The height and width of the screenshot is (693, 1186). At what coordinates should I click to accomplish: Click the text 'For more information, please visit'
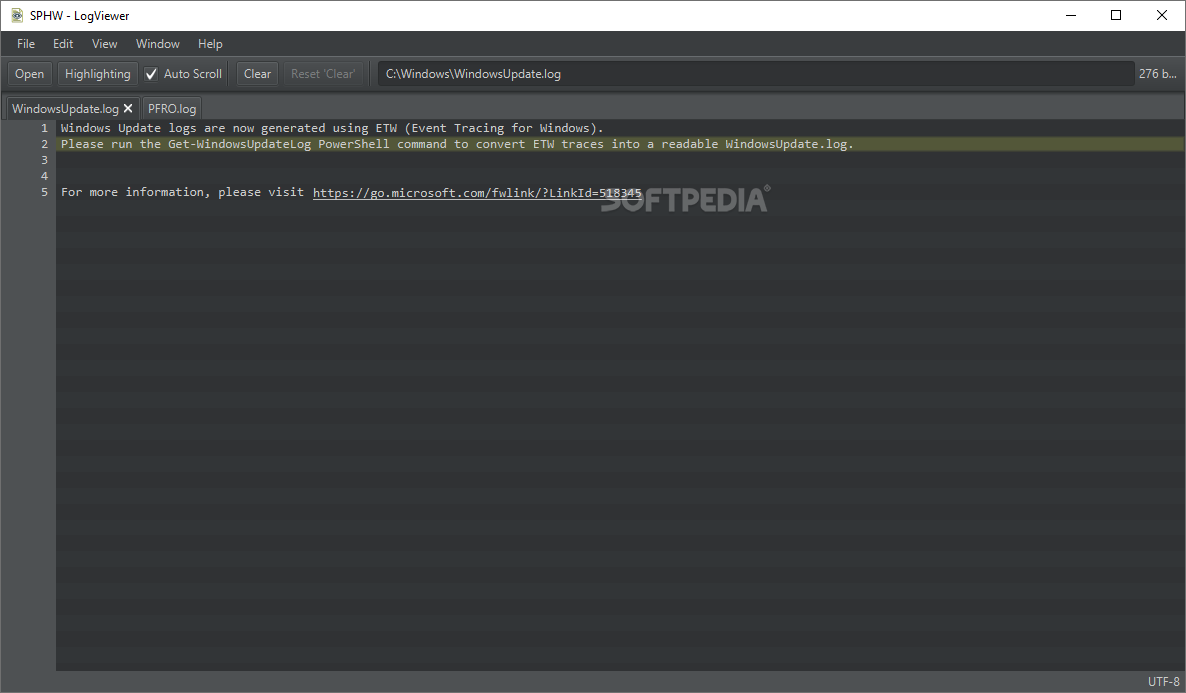click(x=182, y=192)
